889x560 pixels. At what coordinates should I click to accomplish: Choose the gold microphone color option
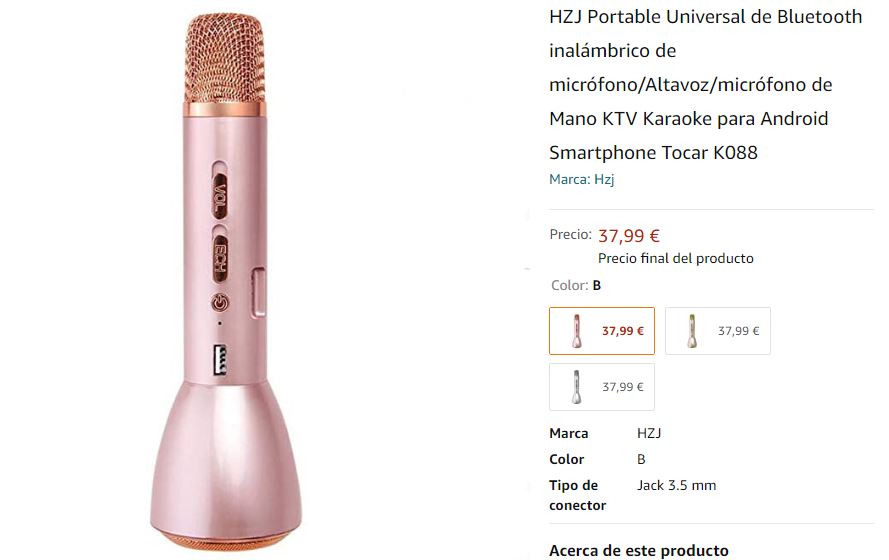717,331
